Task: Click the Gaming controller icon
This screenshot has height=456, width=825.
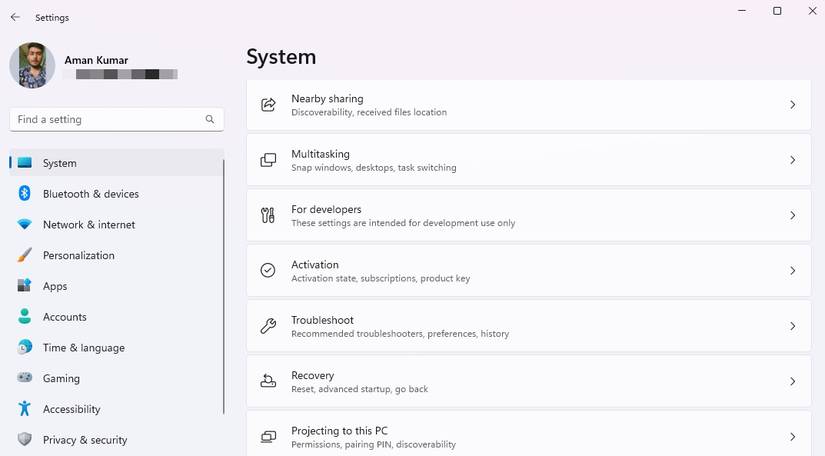Action: click(24, 379)
